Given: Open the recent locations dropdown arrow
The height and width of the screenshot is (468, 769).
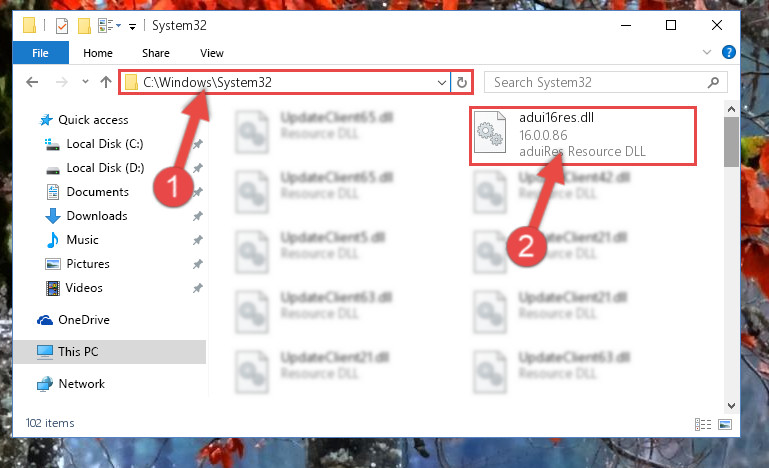Looking at the screenshot, I should click(x=85, y=82).
